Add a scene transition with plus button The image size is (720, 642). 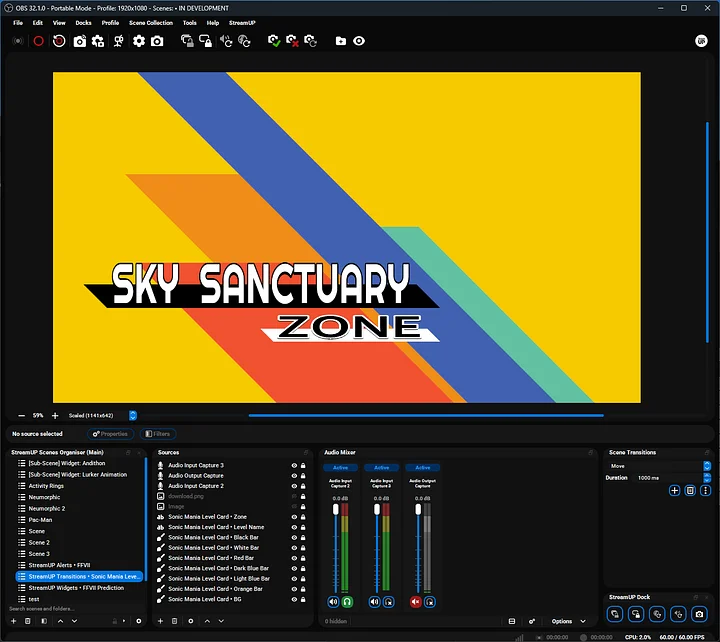click(674, 490)
